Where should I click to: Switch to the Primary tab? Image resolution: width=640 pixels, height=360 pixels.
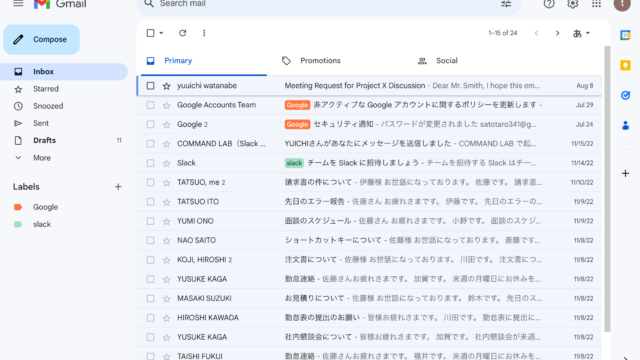click(x=204, y=61)
